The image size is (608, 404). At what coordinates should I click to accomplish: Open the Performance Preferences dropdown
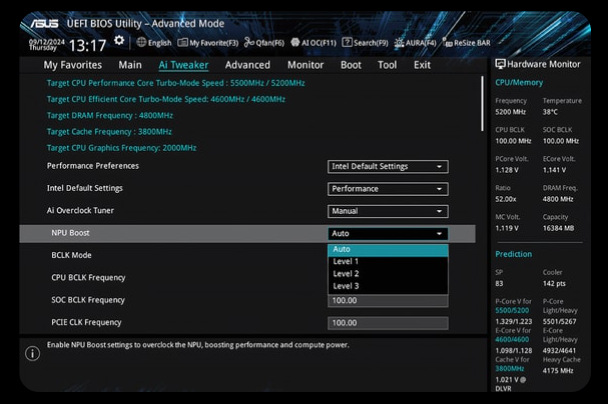point(388,166)
